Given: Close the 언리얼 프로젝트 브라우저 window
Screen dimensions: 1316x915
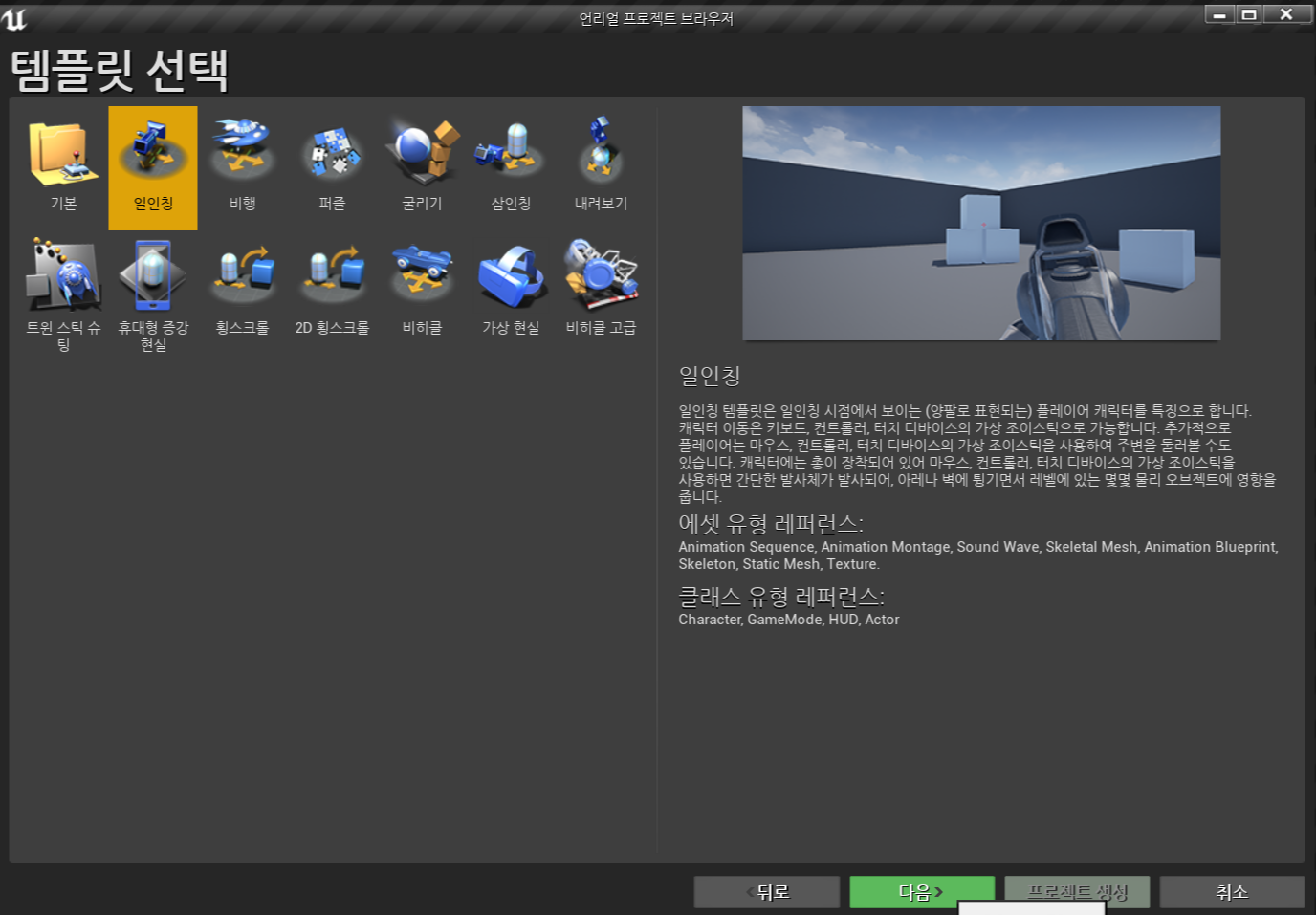Looking at the screenshot, I should click(x=1286, y=14).
